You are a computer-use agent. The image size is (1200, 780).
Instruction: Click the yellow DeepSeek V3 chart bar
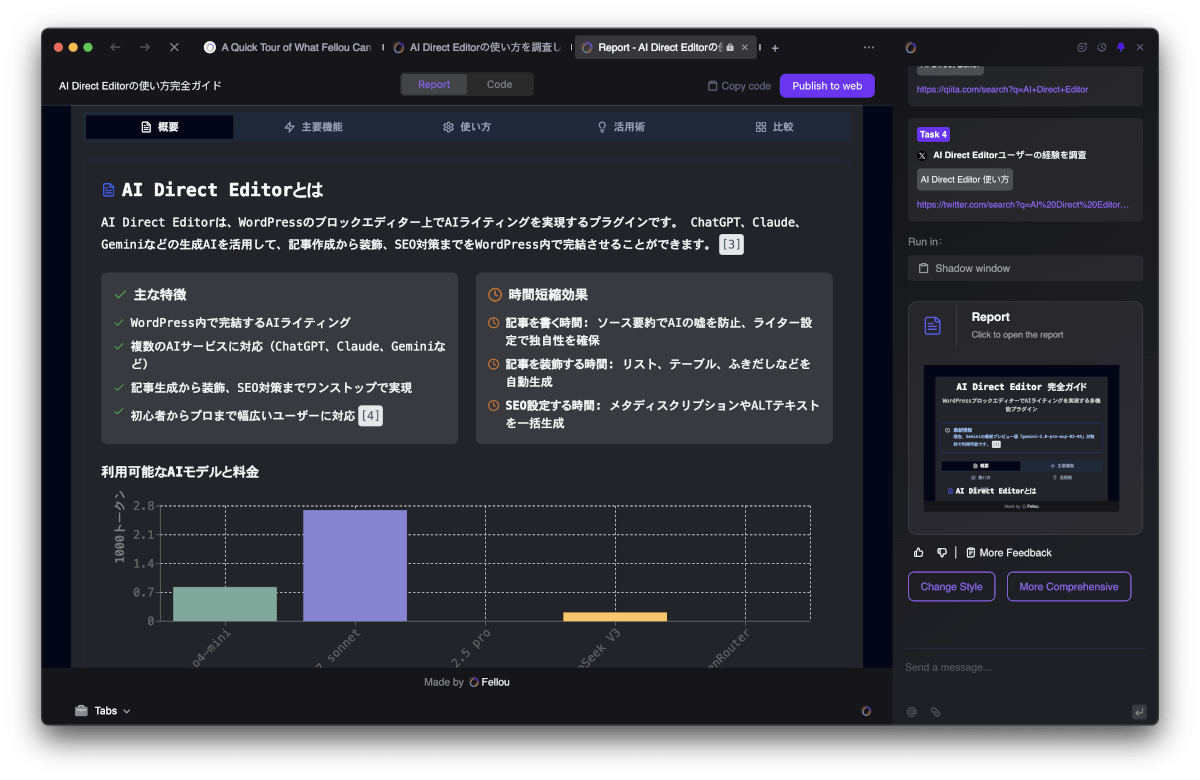pos(615,616)
